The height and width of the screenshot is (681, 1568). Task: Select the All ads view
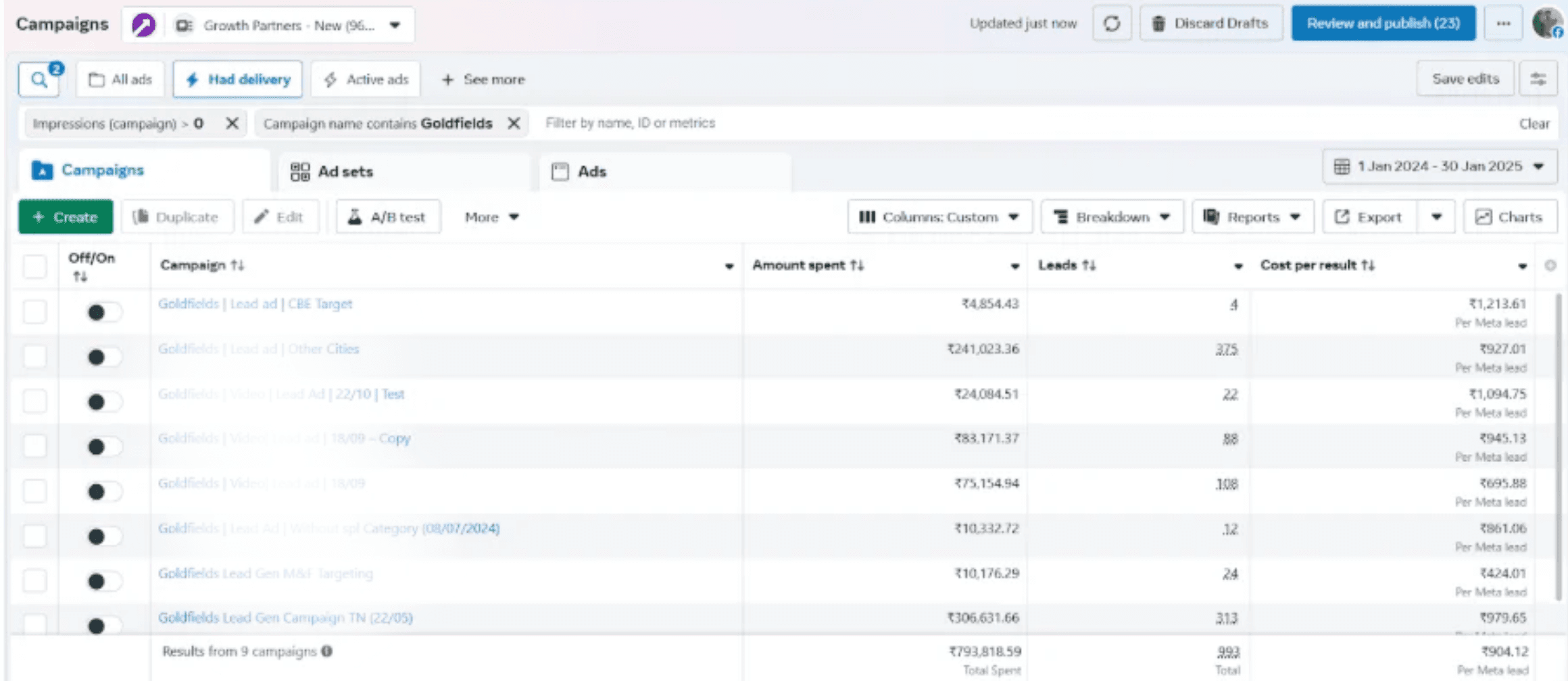[120, 80]
